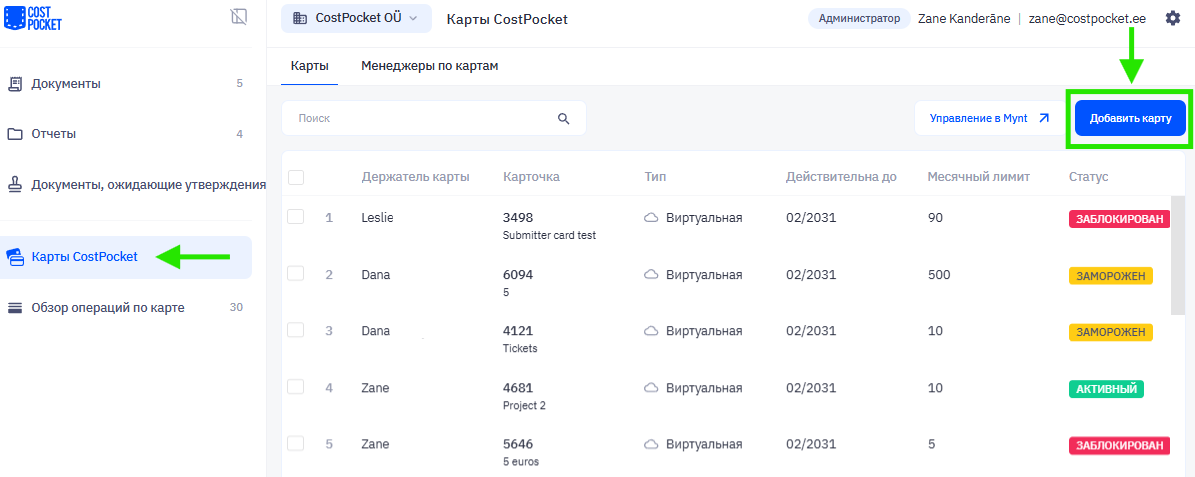Toggle the select-all checkbox in table header
The image size is (1195, 477).
click(296, 178)
